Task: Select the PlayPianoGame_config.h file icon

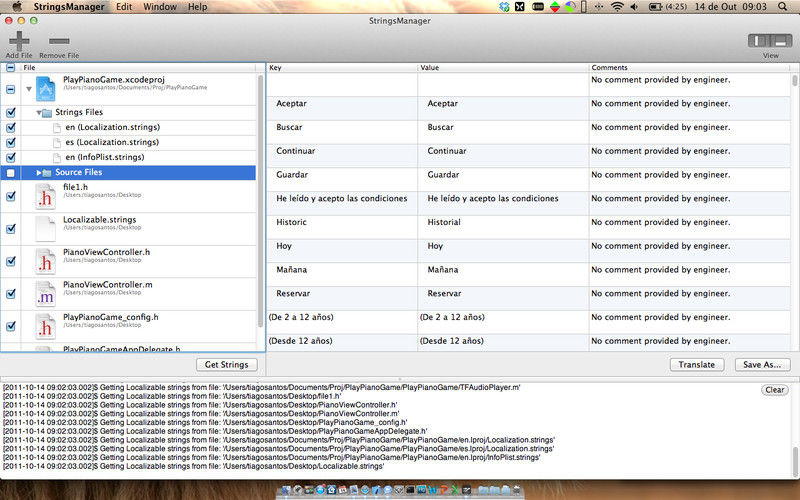Action: click(x=45, y=327)
